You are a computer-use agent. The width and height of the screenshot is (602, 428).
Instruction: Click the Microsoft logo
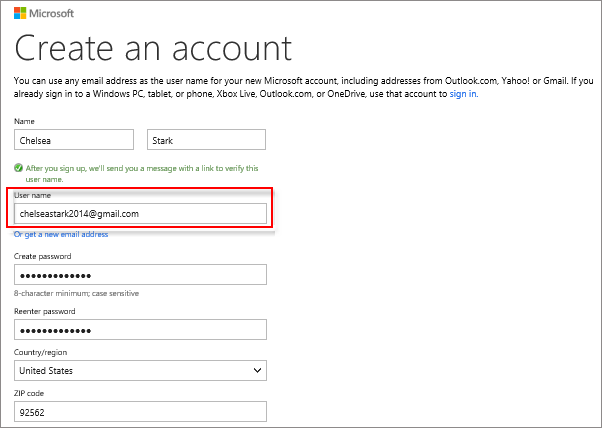click(x=44, y=13)
